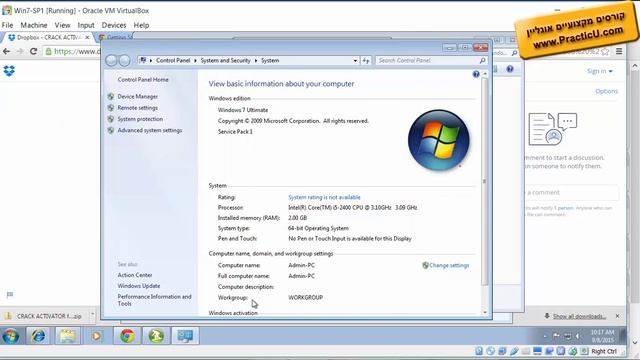Click Control Panel in the breadcrumb
Viewport: 640px width, 360px height.
173,60
